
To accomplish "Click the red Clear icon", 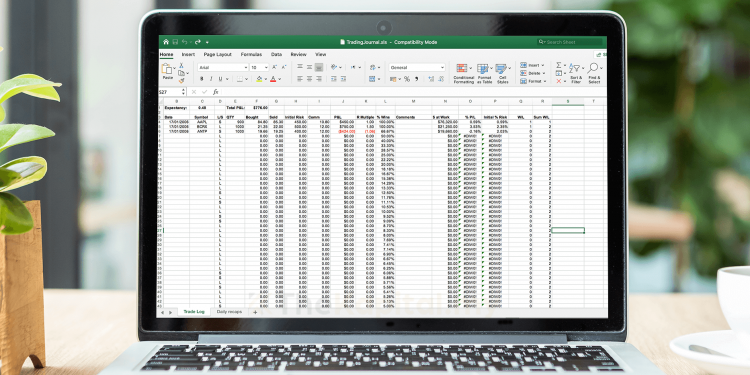I will tap(559, 81).
